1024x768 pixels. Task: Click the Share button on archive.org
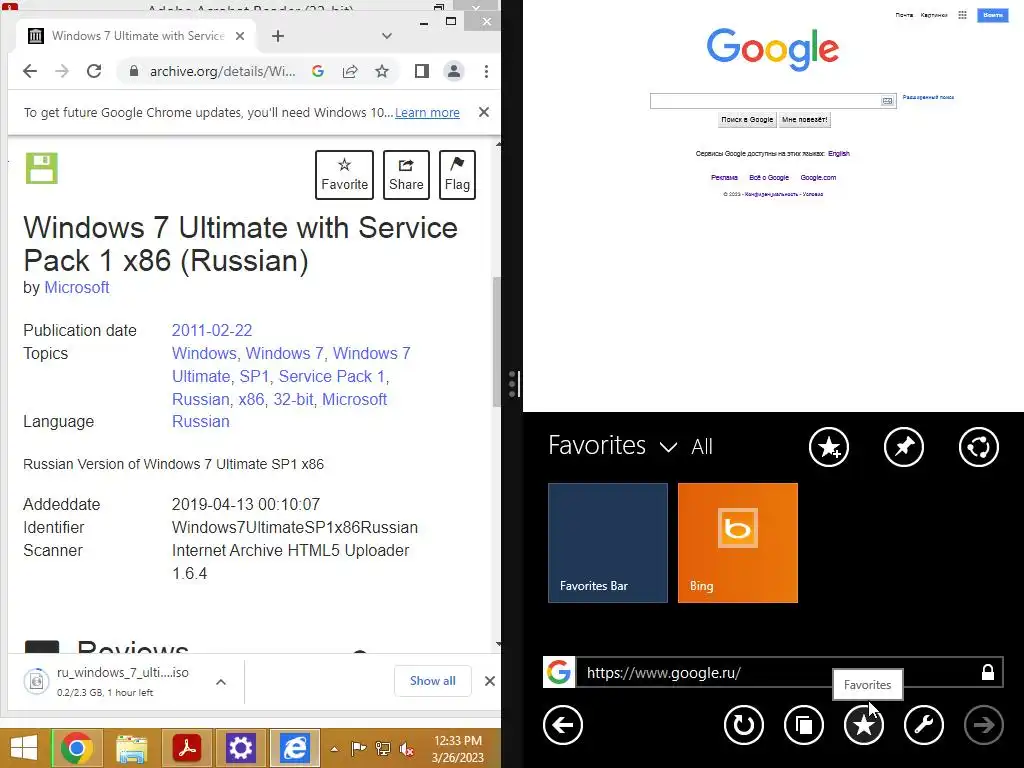(x=406, y=175)
